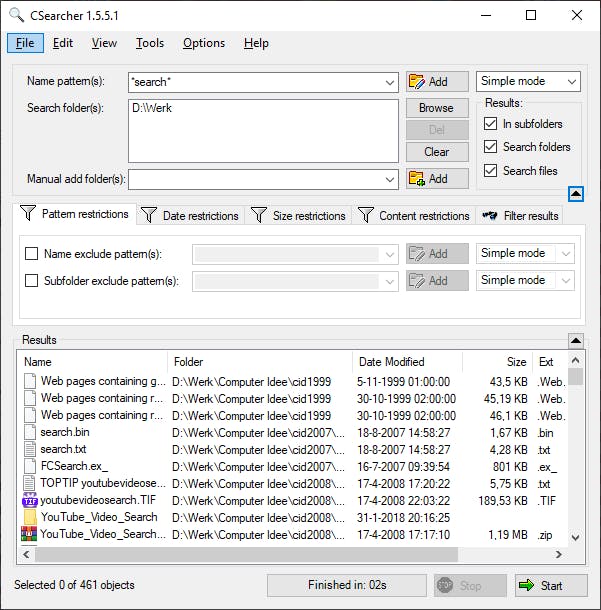Screen dimensions: 601x610
Task: Click the TIF icon of youtubevideosearch.TIF
Action: 30,500
